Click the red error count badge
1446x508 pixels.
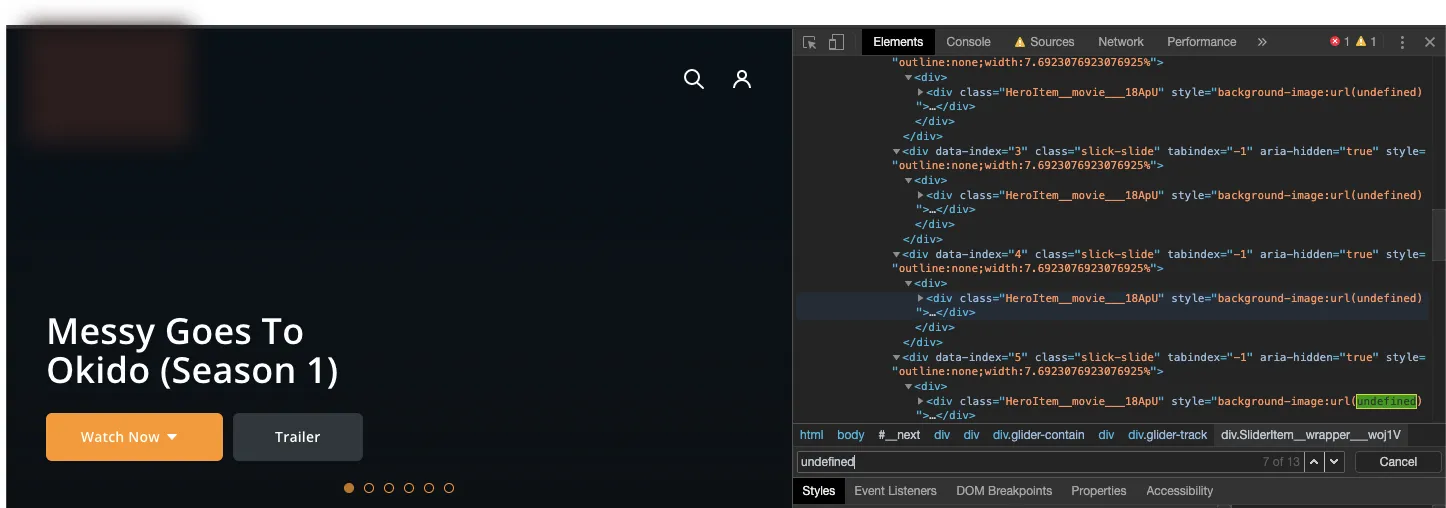pos(1339,42)
